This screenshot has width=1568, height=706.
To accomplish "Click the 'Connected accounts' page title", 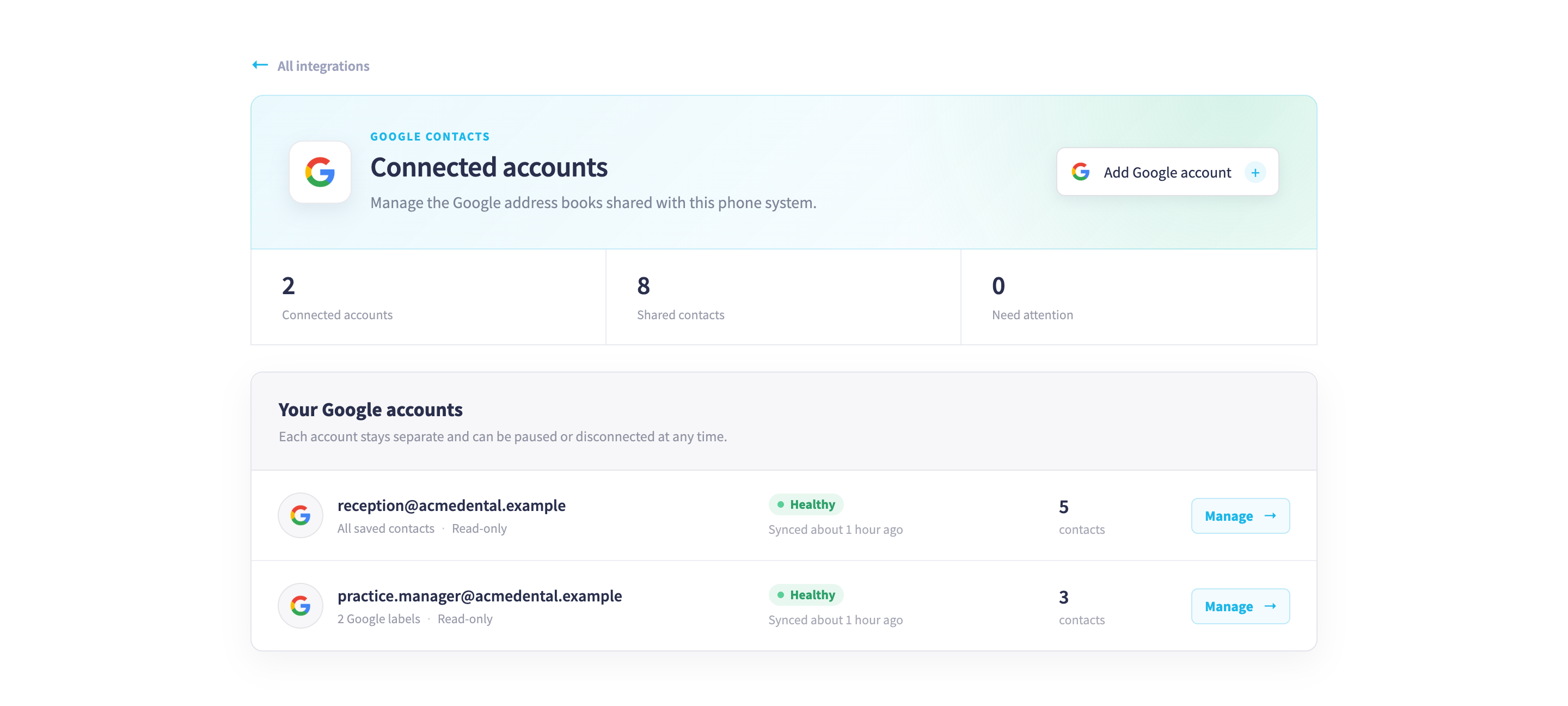I will click(x=489, y=167).
